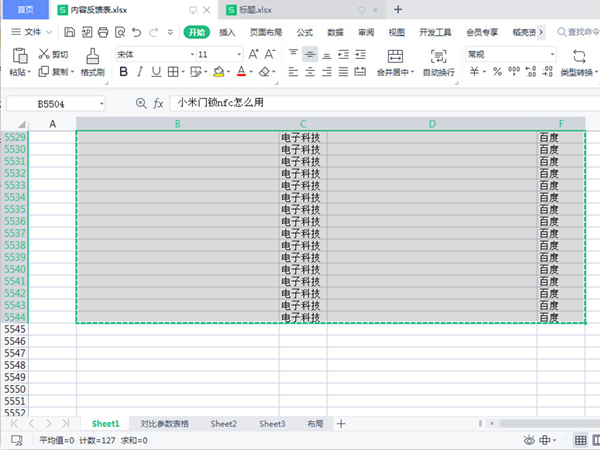Open the number format dropdown (常规)
This screenshot has height=450, width=600.
(x=545, y=54)
